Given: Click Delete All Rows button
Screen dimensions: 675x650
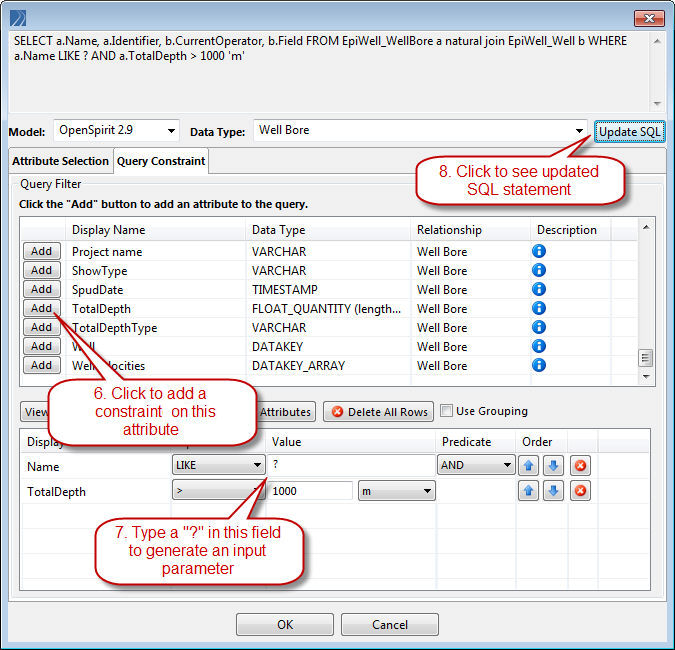Looking at the screenshot, I should click(x=378, y=412).
